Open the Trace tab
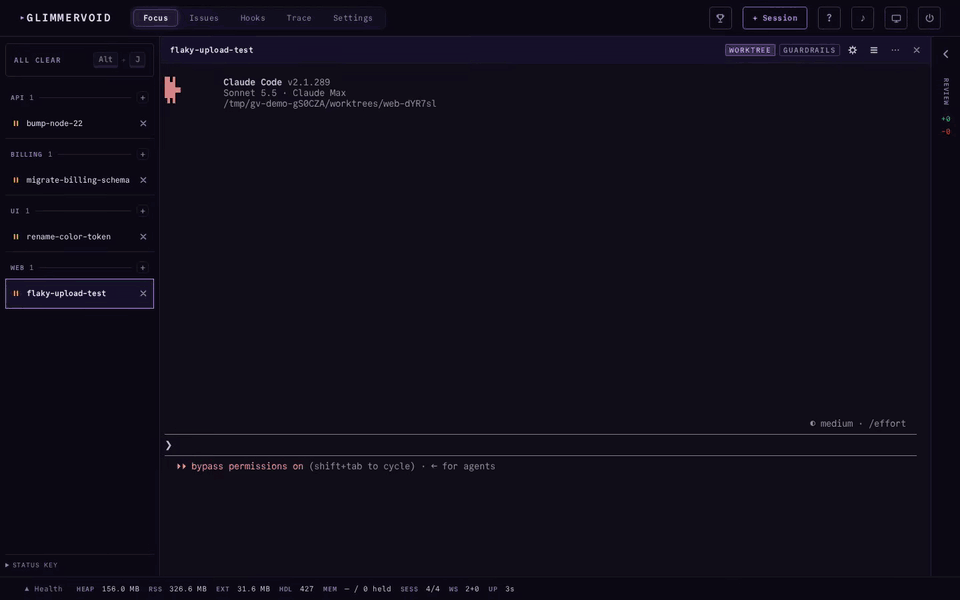This screenshot has height=600, width=960. 299,18
